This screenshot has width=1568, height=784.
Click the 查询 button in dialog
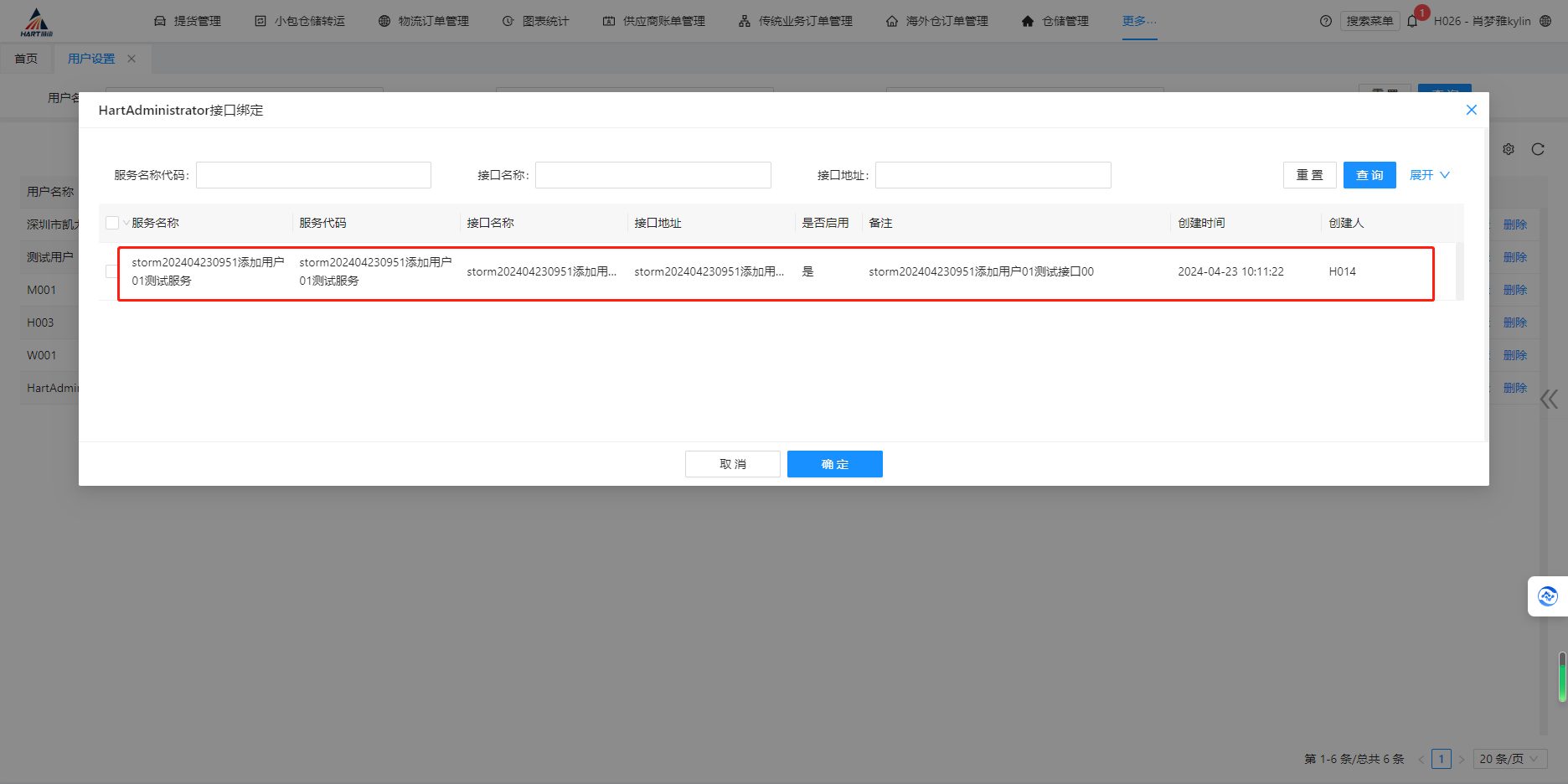pyautogui.click(x=1369, y=175)
